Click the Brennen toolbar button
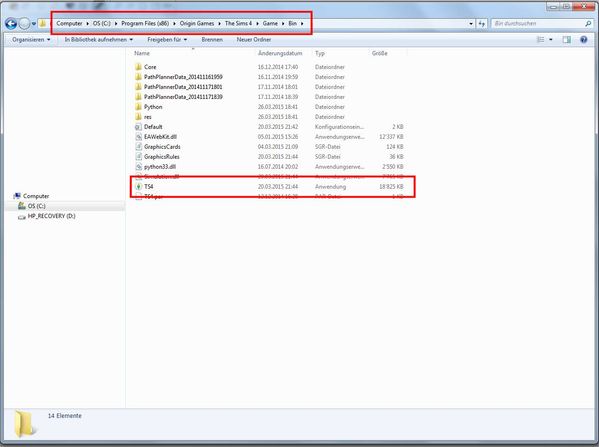This screenshot has height=447, width=599. [x=212, y=39]
